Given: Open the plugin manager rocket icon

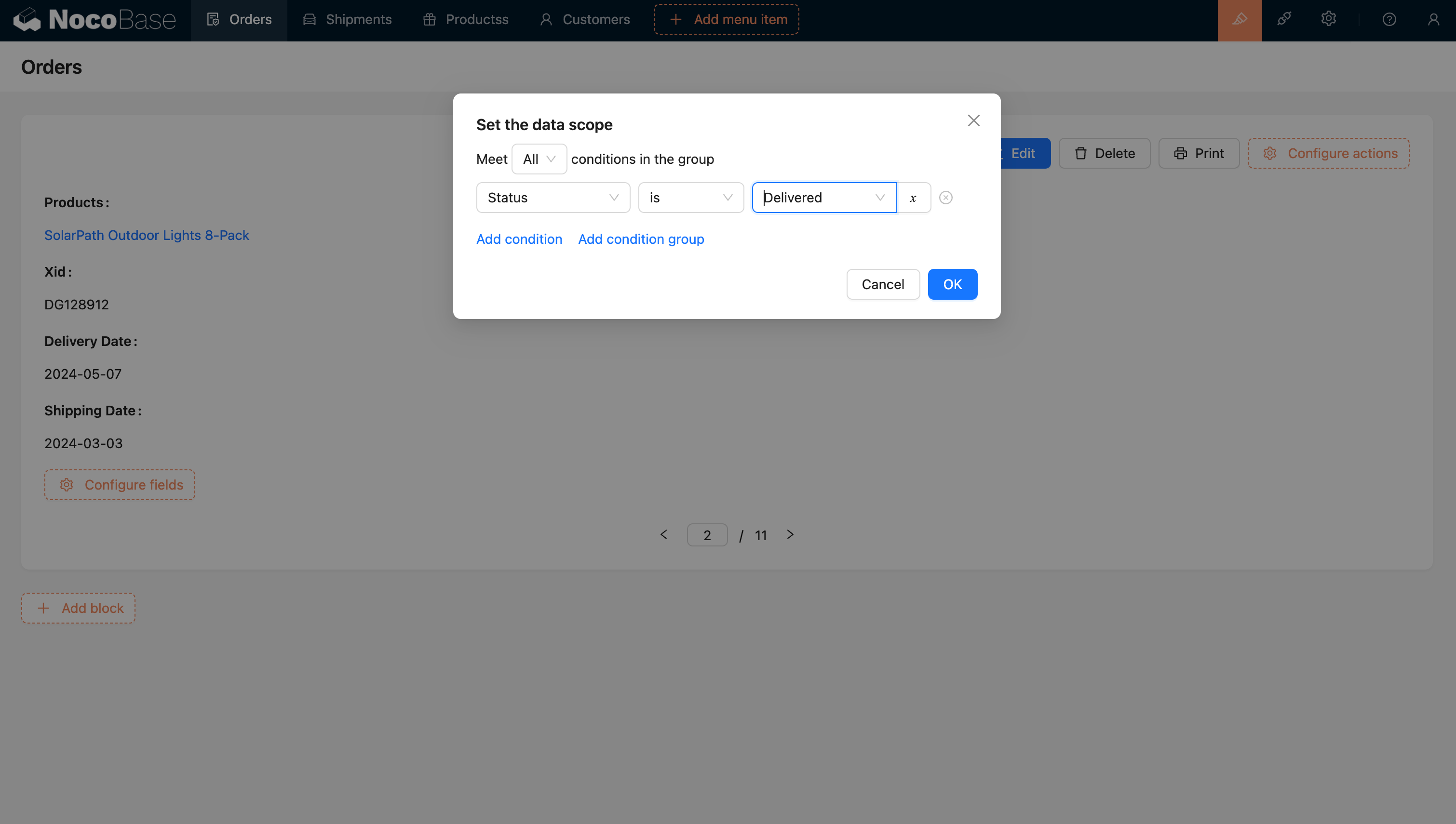Looking at the screenshot, I should coord(1284,20).
